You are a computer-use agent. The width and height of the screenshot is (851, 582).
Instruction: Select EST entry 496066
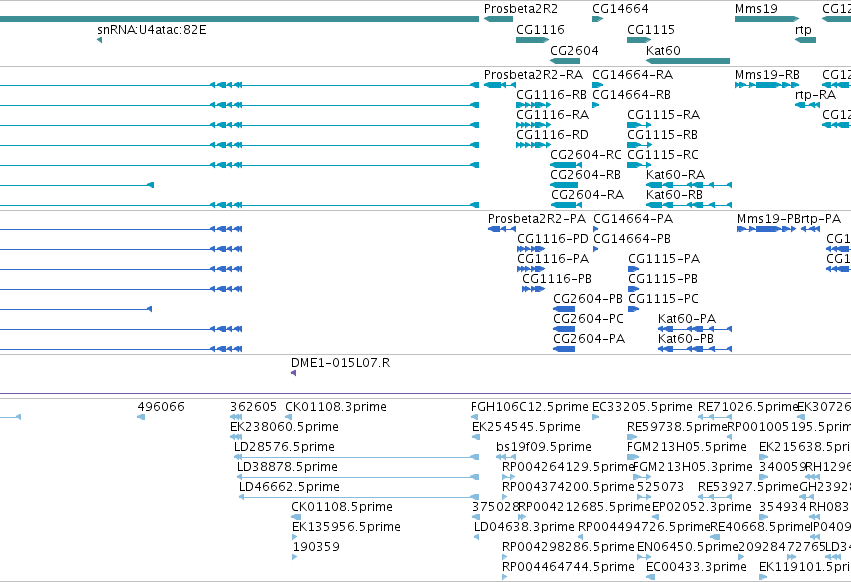click(161, 407)
